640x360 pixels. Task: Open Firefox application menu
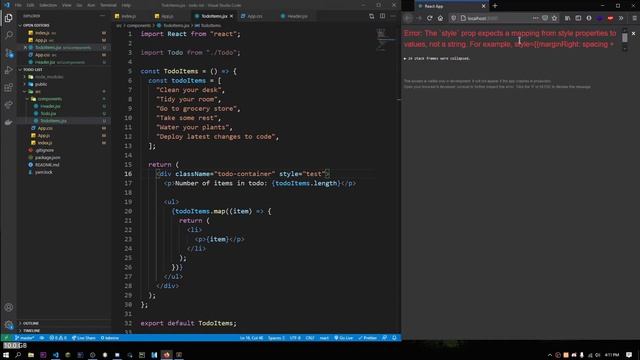[634, 18]
